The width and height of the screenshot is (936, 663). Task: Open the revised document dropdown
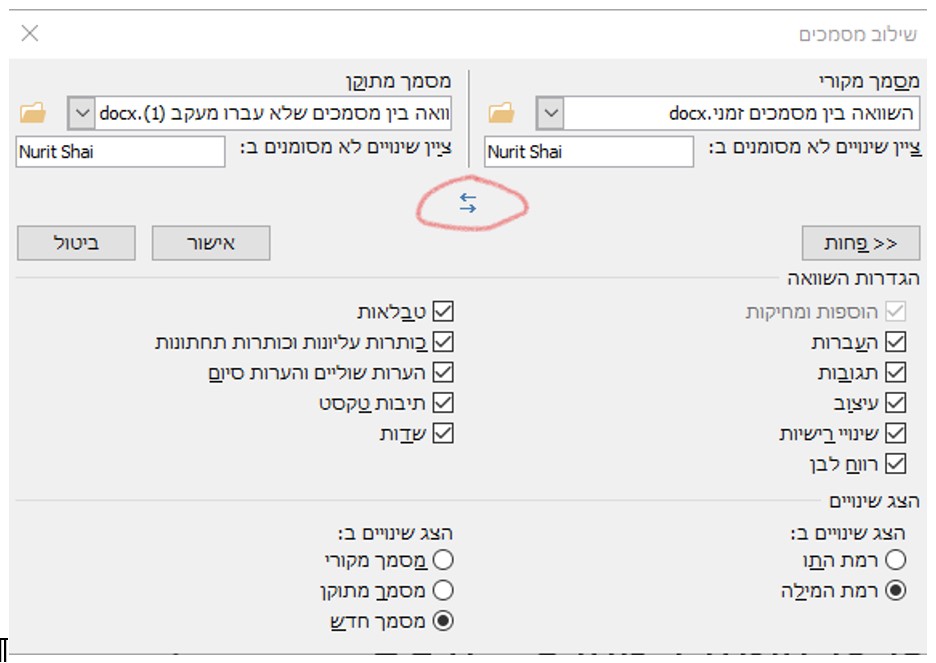[x=81, y=113]
